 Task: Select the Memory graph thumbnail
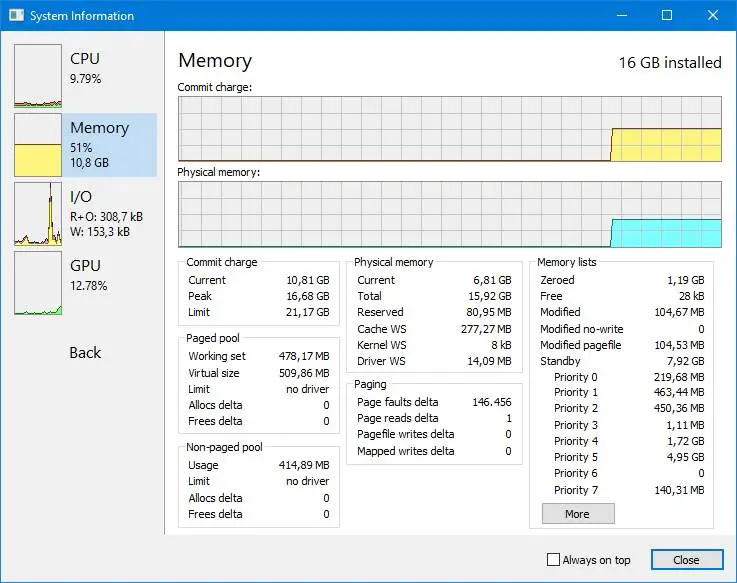38,144
